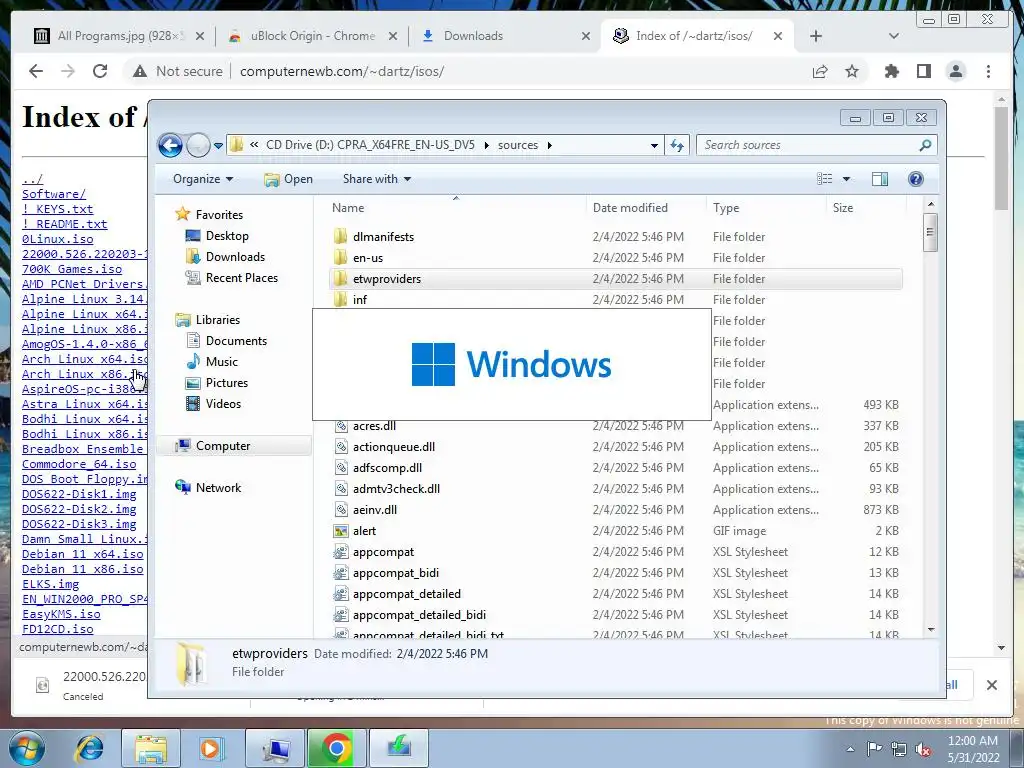
Task: Bookmark this page with star icon
Action: click(x=852, y=71)
